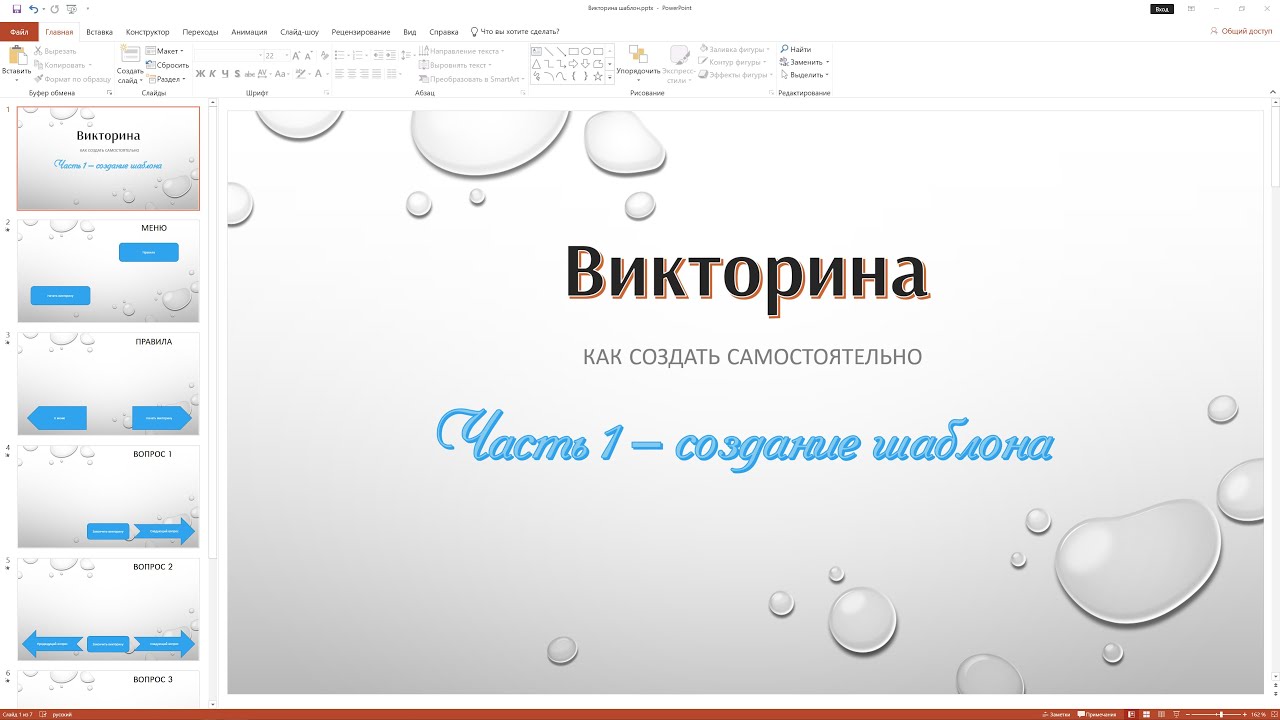1280x720 pixels.
Task: Open the Раздел section dropdown
Action: 166,78
